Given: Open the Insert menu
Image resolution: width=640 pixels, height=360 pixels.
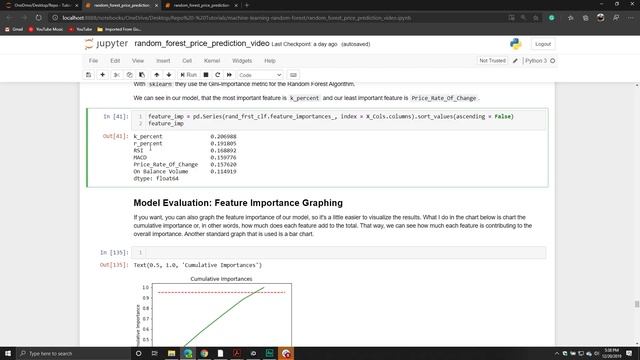Looking at the screenshot, I should (163, 61).
